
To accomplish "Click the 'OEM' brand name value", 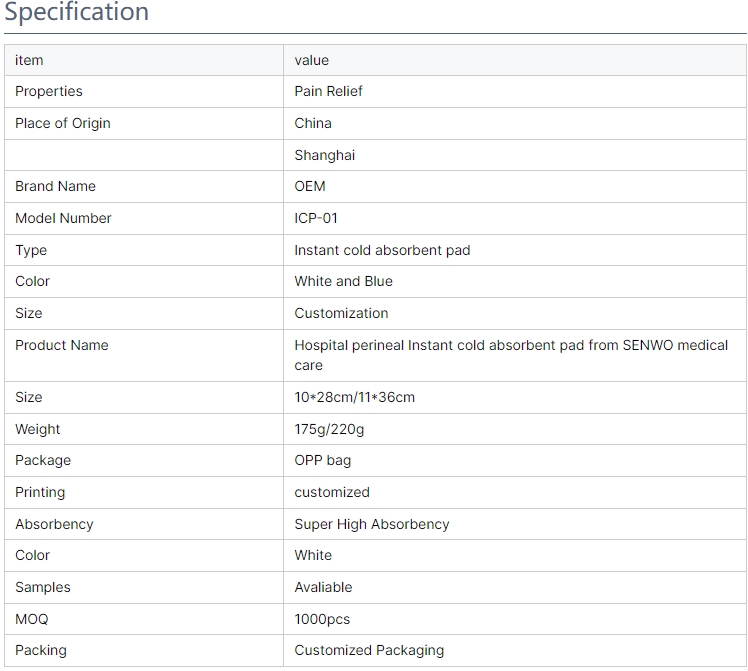I will [310, 186].
